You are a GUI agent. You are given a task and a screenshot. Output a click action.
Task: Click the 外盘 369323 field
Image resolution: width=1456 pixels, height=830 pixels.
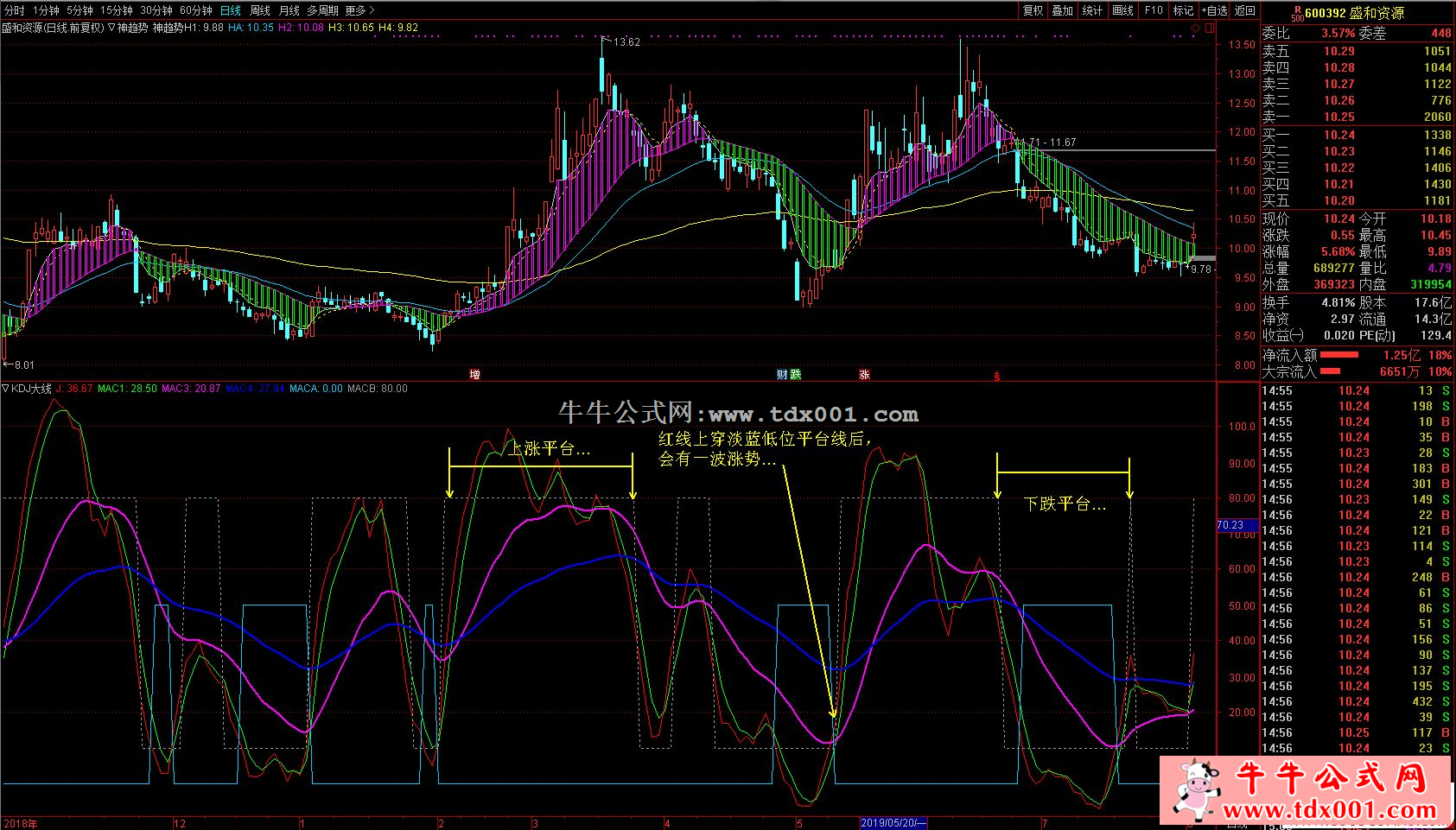1309,284
